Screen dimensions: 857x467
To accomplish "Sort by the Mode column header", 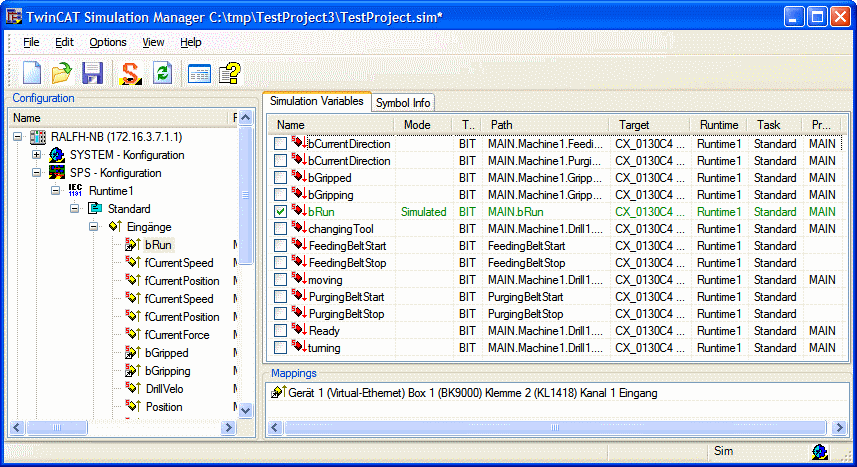I will tap(424, 125).
